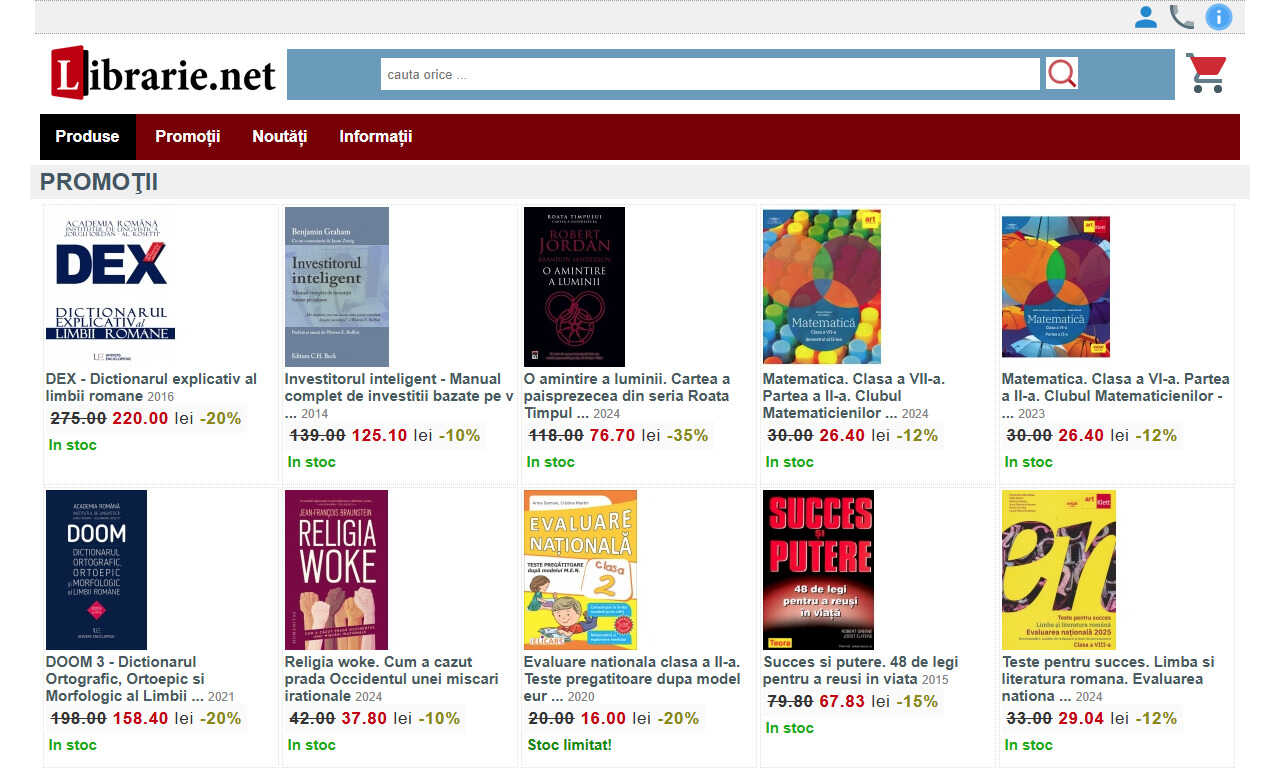Open the Informații menu item
The height and width of the screenshot is (768, 1286).
[375, 137]
